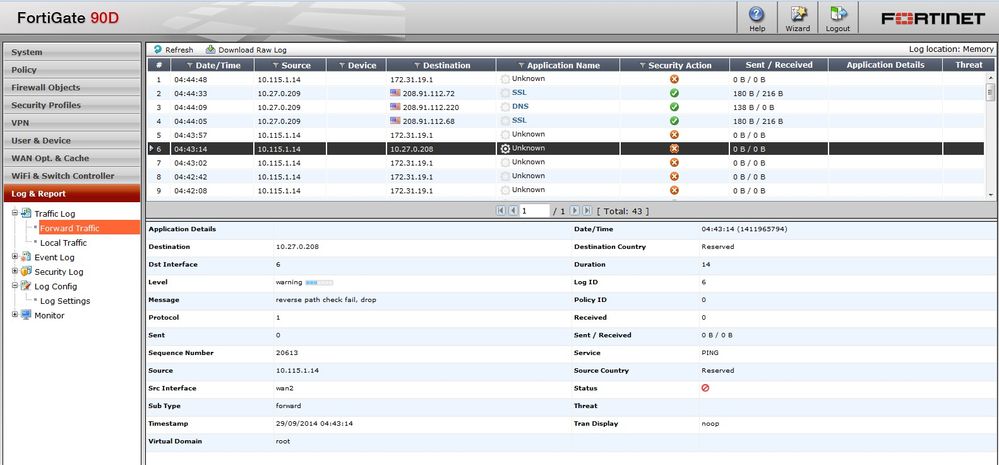Viewport: 999px width, 465px height.
Task: Click the Logout icon
Action: pos(838,14)
